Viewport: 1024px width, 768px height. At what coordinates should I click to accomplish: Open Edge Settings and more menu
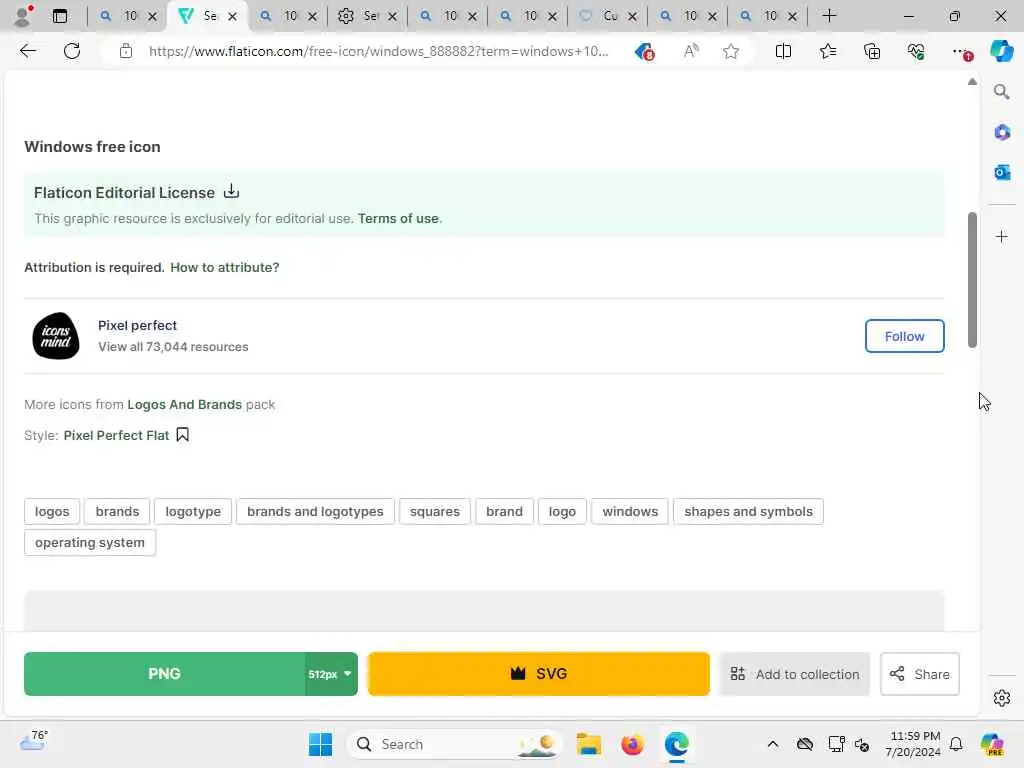(961, 52)
